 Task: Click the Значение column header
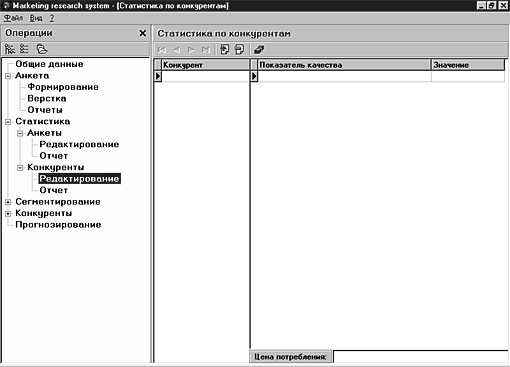tap(468, 65)
